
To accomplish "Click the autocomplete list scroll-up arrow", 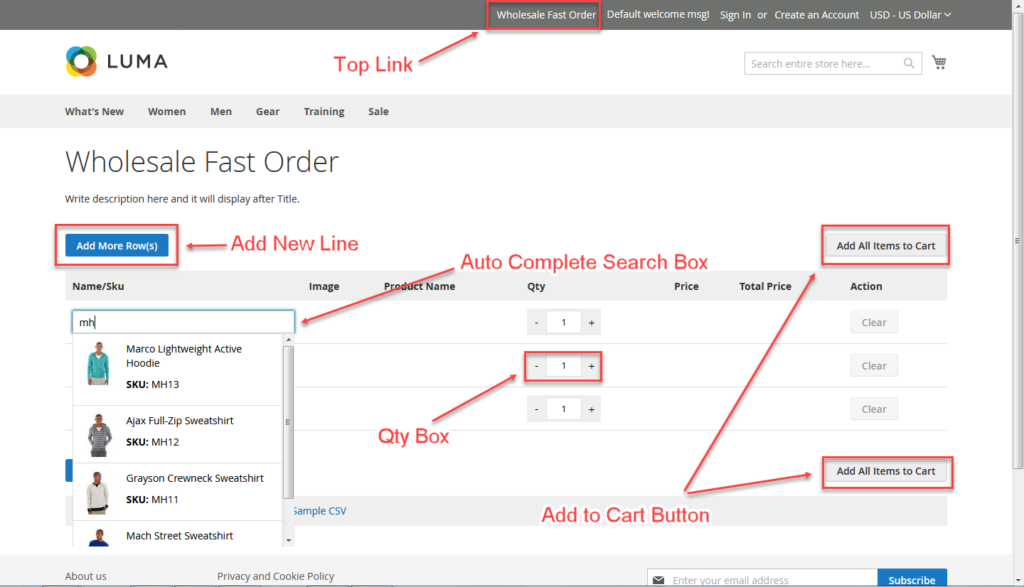I will (x=289, y=340).
